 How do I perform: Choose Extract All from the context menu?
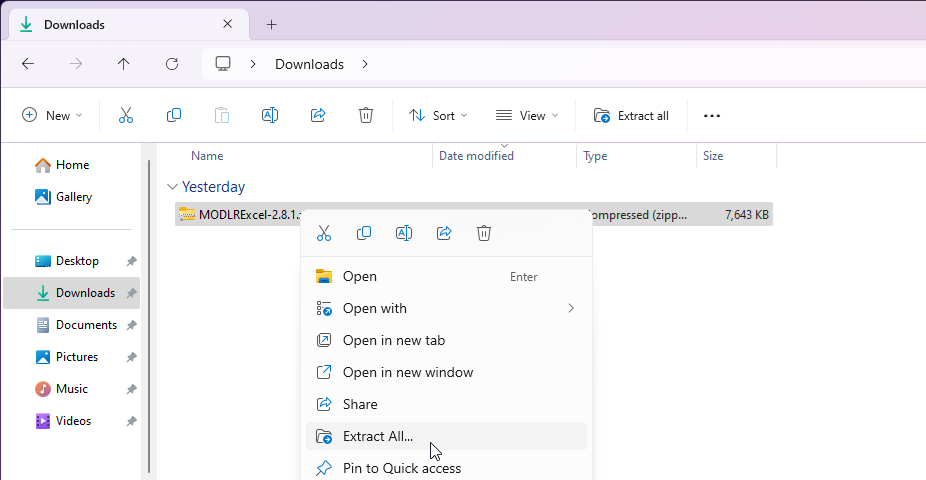378,436
